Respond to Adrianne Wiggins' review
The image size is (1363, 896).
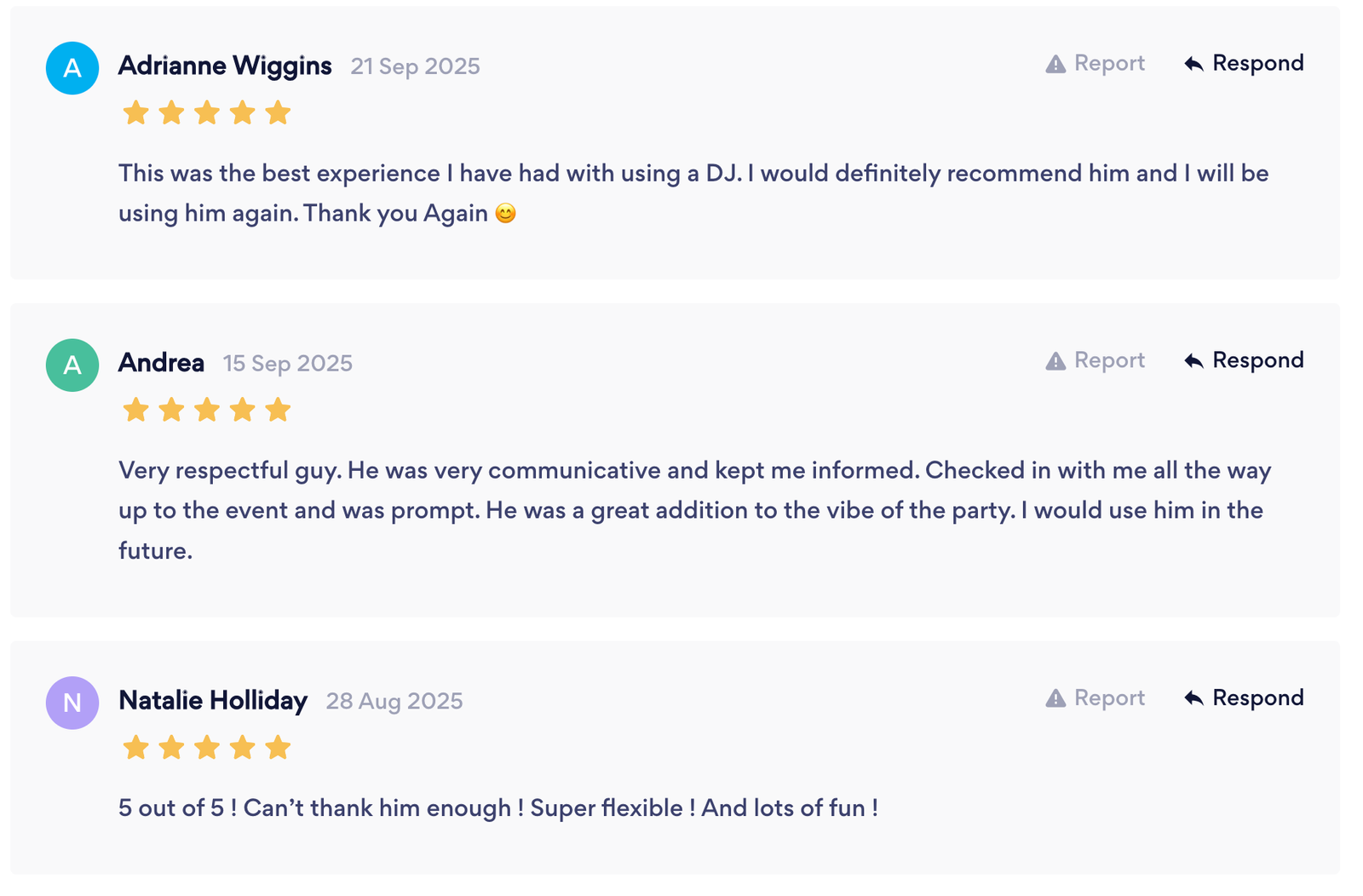pyautogui.click(x=1257, y=64)
